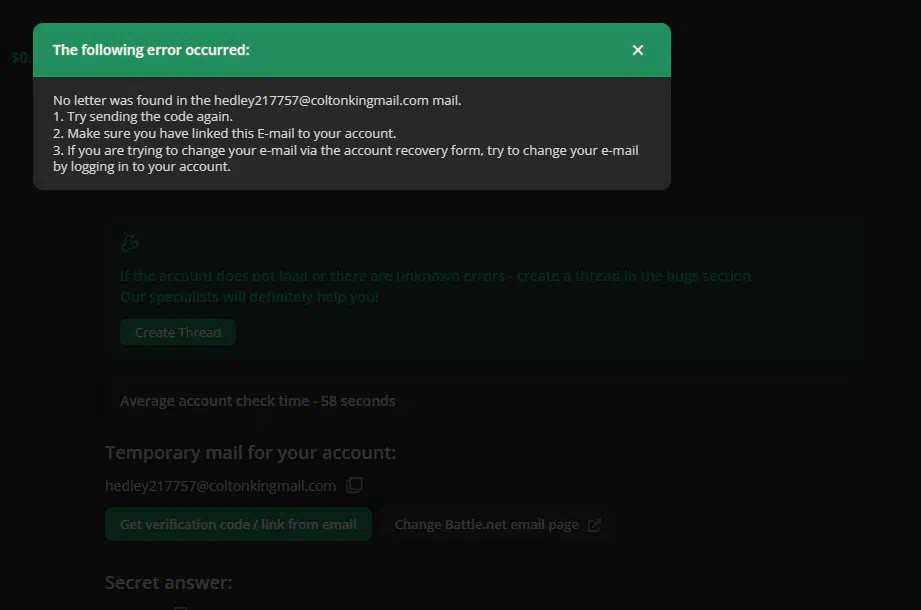Copy the temporary mail address using the copy icon
Image resolution: width=921 pixels, height=610 pixels.
click(354, 485)
